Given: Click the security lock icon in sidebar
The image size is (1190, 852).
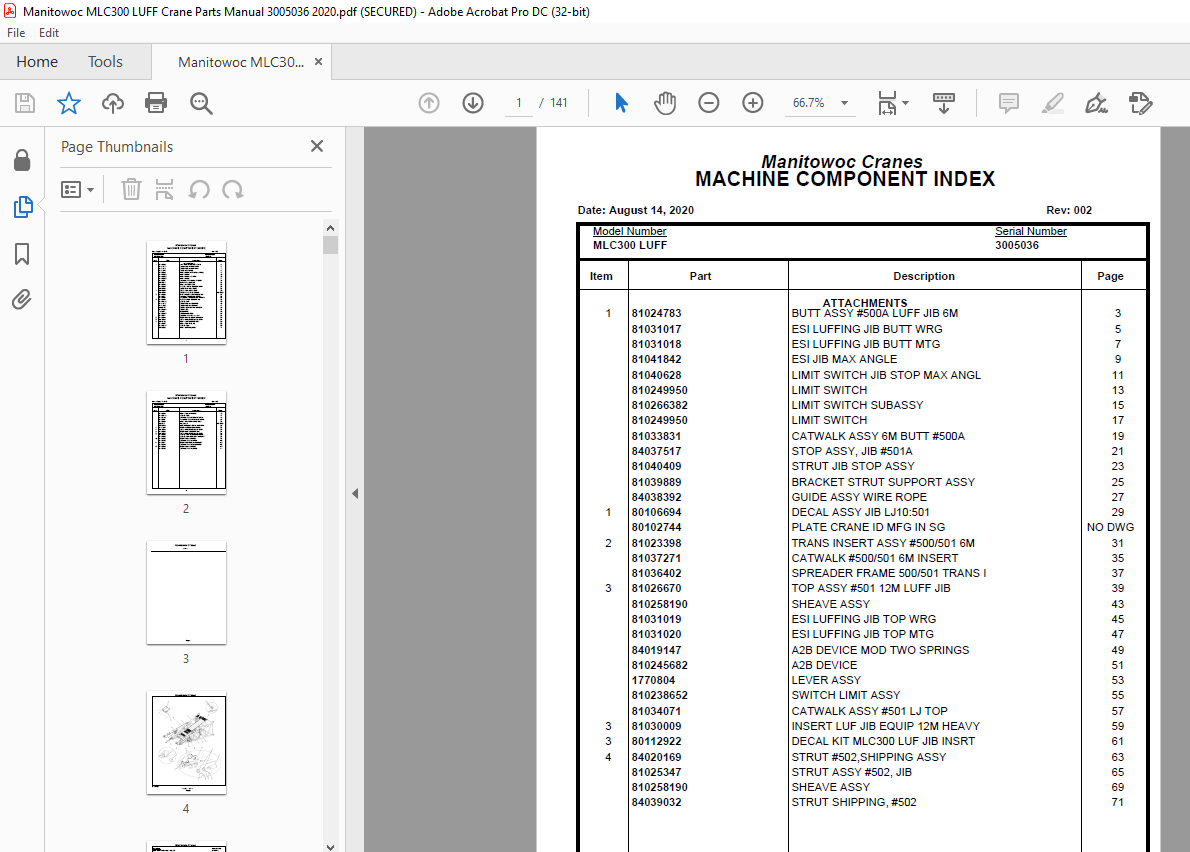Looking at the screenshot, I should (22, 160).
